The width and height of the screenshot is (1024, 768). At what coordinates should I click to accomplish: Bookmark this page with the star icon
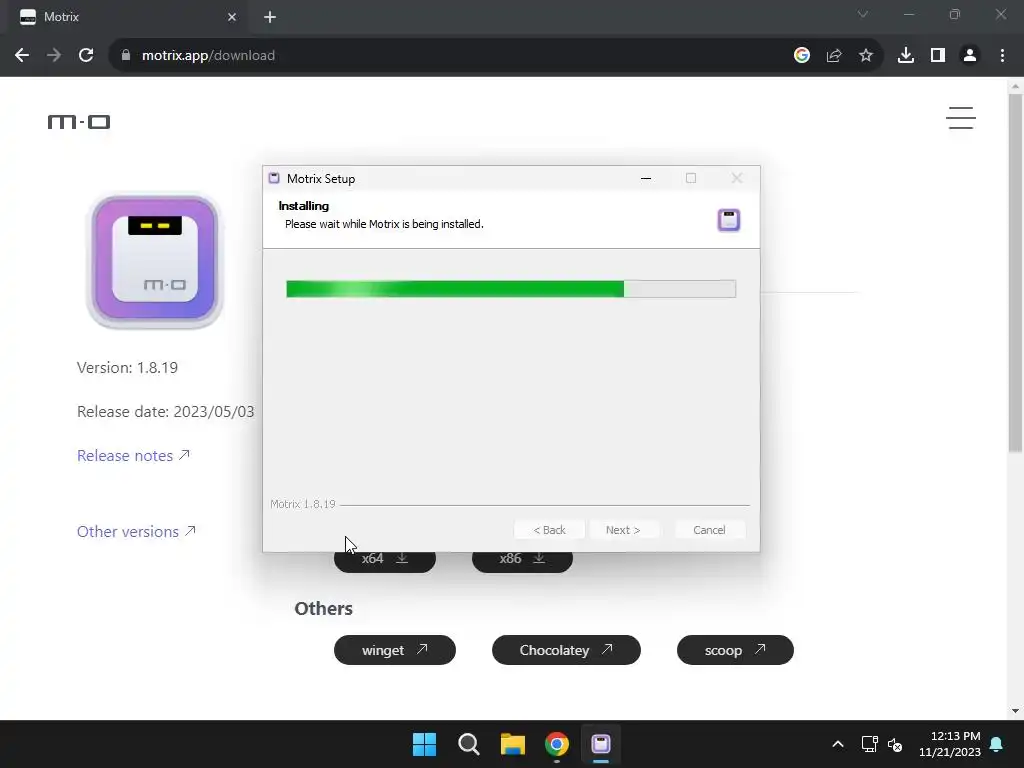coord(866,56)
